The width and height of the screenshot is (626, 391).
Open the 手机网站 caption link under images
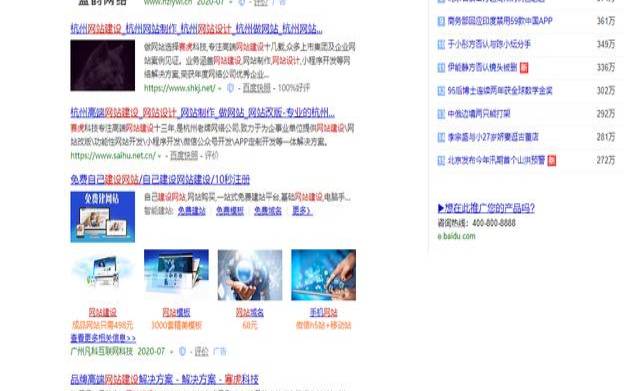pos(323,312)
